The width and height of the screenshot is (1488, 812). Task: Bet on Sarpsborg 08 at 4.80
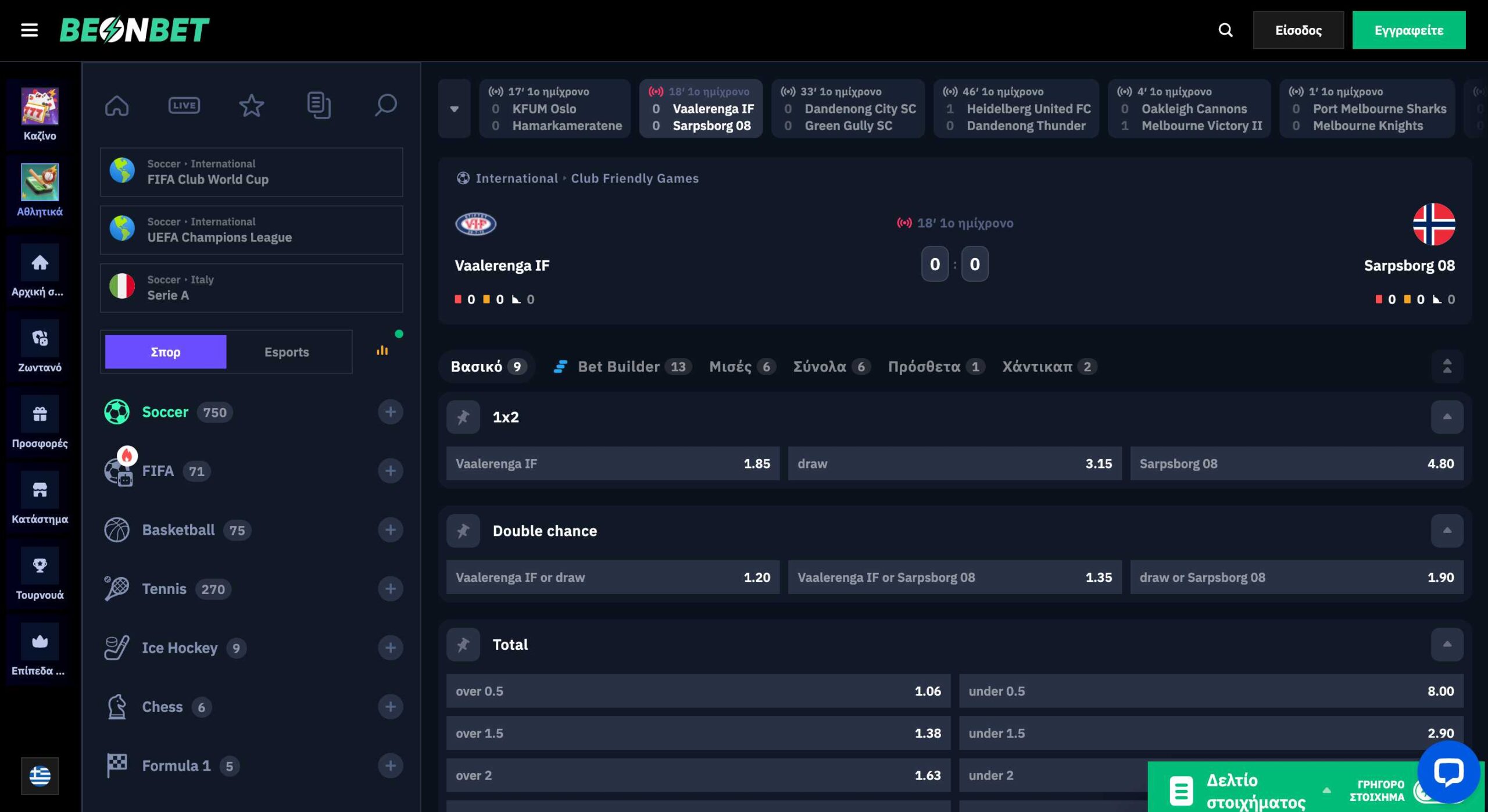(x=1297, y=464)
